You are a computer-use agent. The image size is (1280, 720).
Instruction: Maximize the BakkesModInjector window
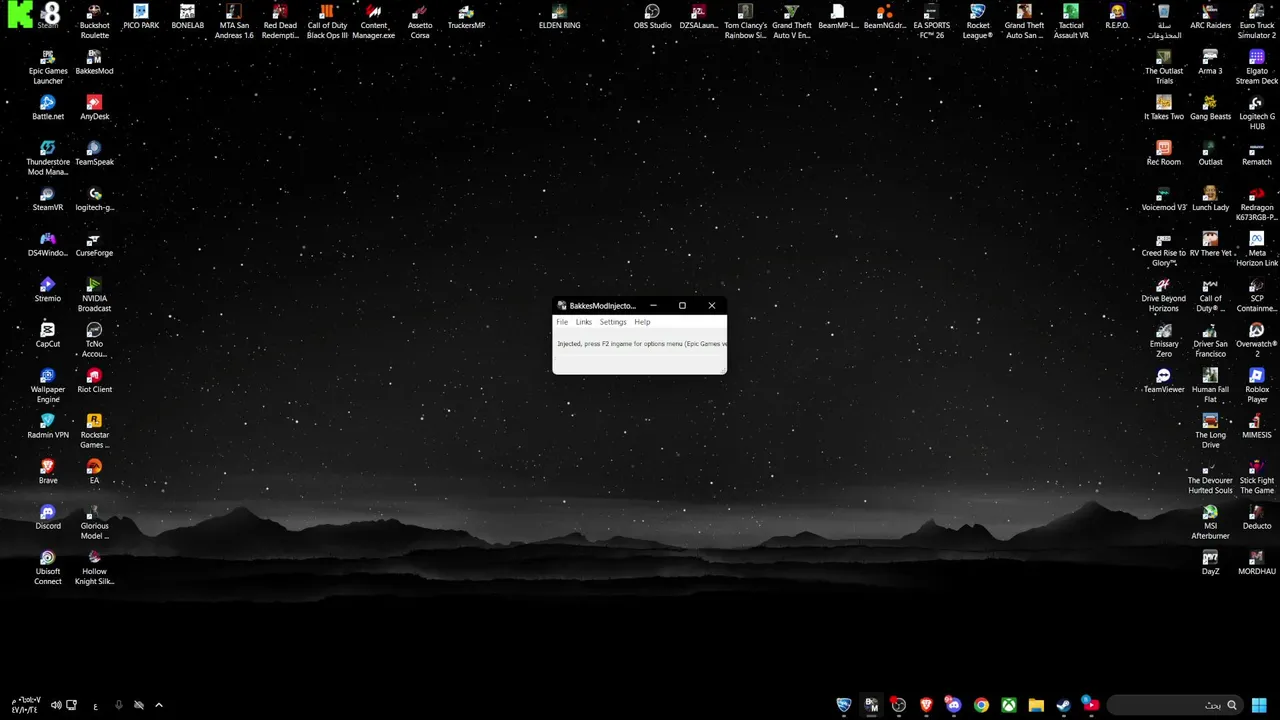click(x=682, y=306)
